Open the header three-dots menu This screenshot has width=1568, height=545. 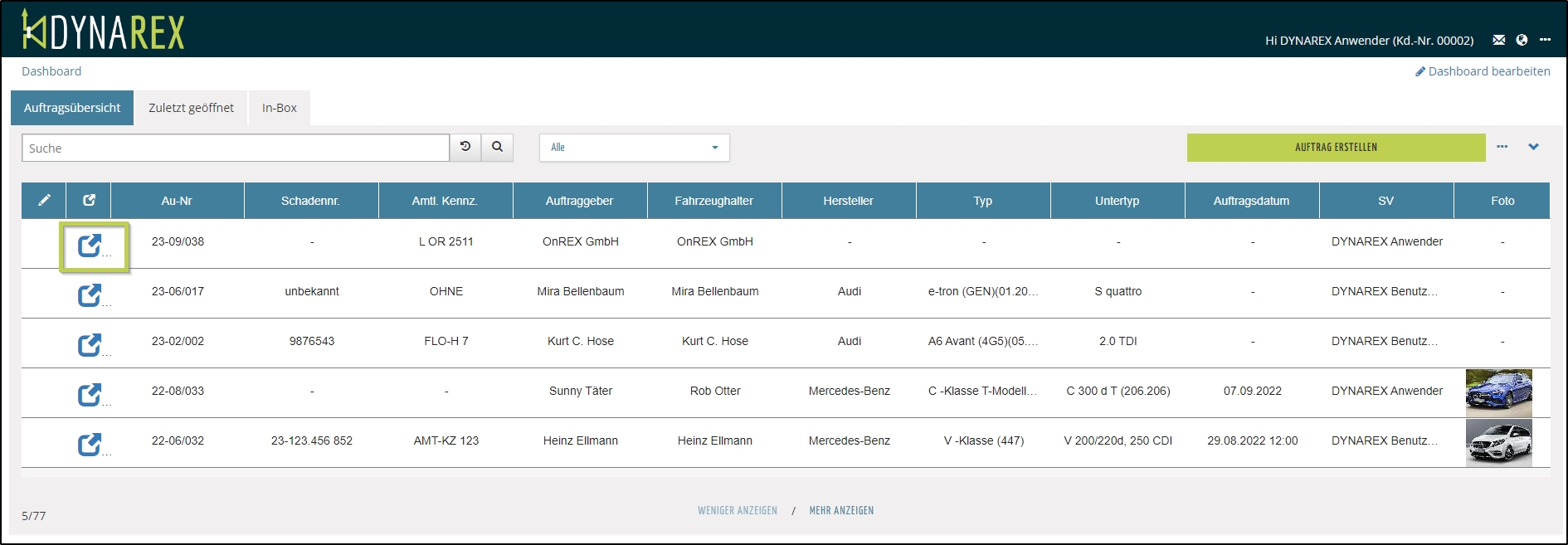pyautogui.click(x=1545, y=40)
